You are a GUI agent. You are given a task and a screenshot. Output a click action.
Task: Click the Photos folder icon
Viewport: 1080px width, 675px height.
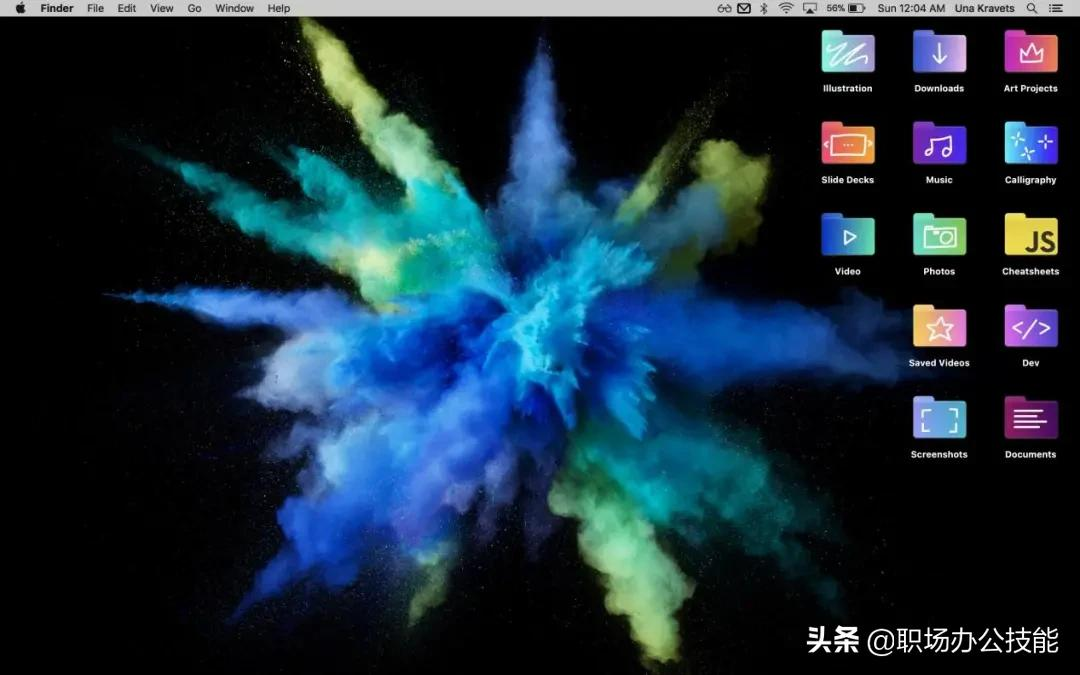939,235
